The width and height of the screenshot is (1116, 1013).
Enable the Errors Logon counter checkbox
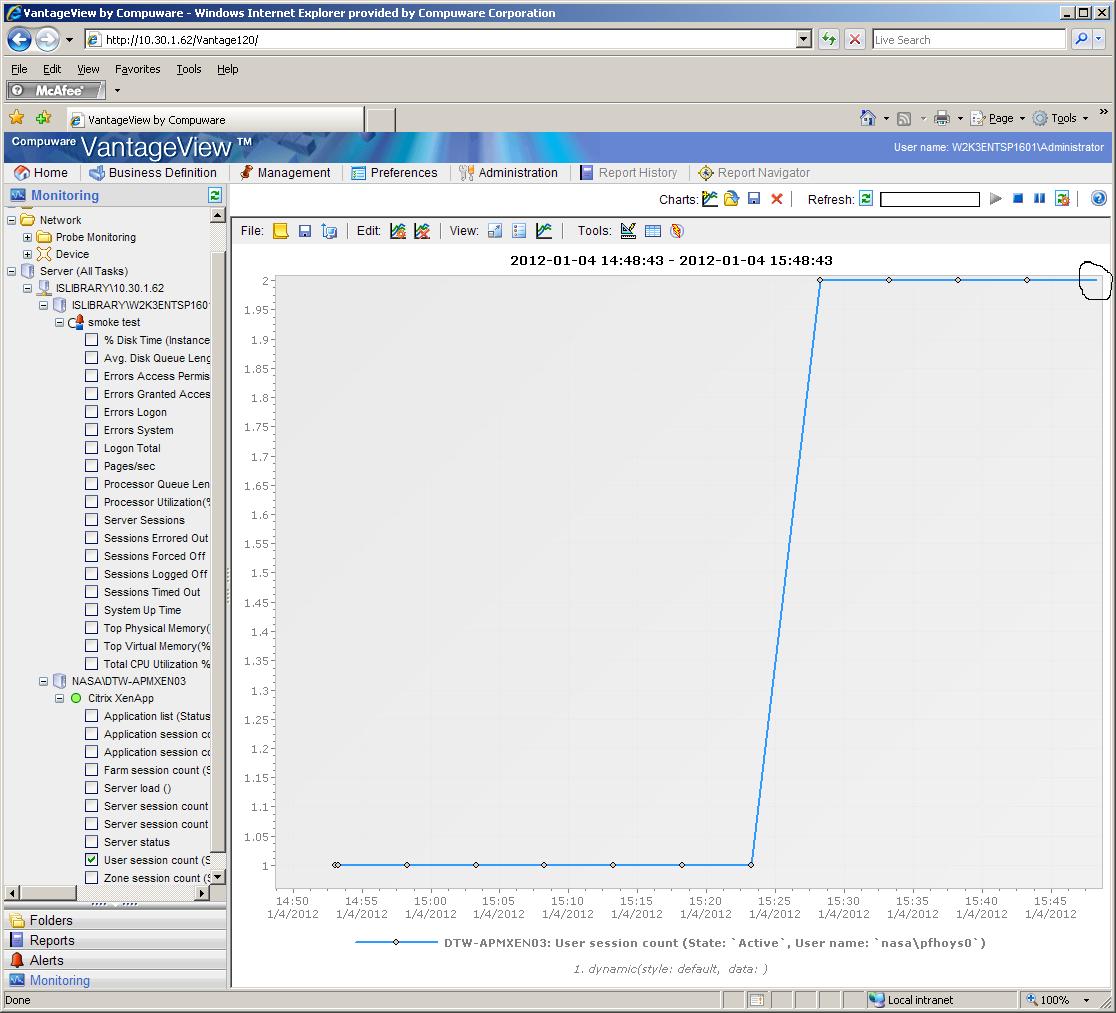pos(91,411)
